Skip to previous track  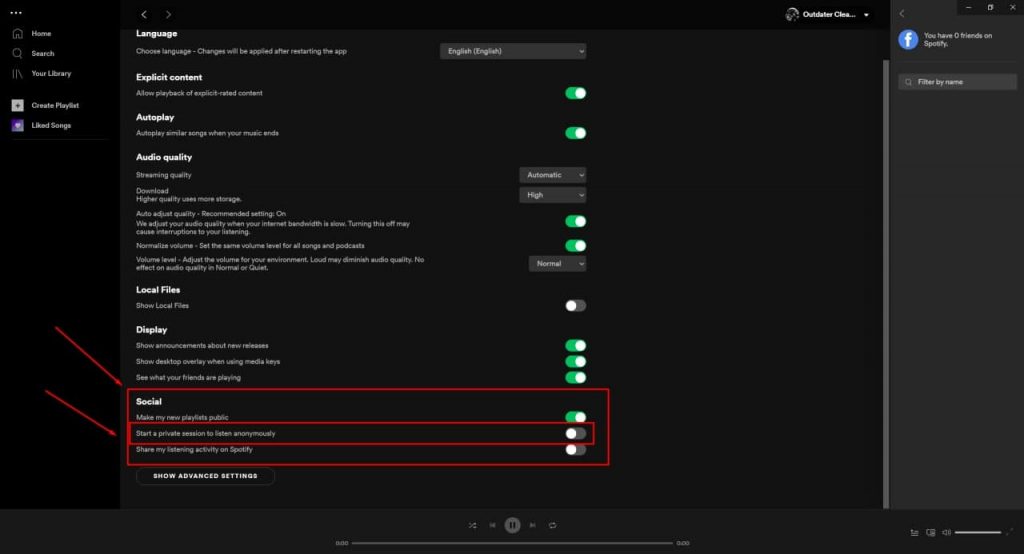[492, 525]
